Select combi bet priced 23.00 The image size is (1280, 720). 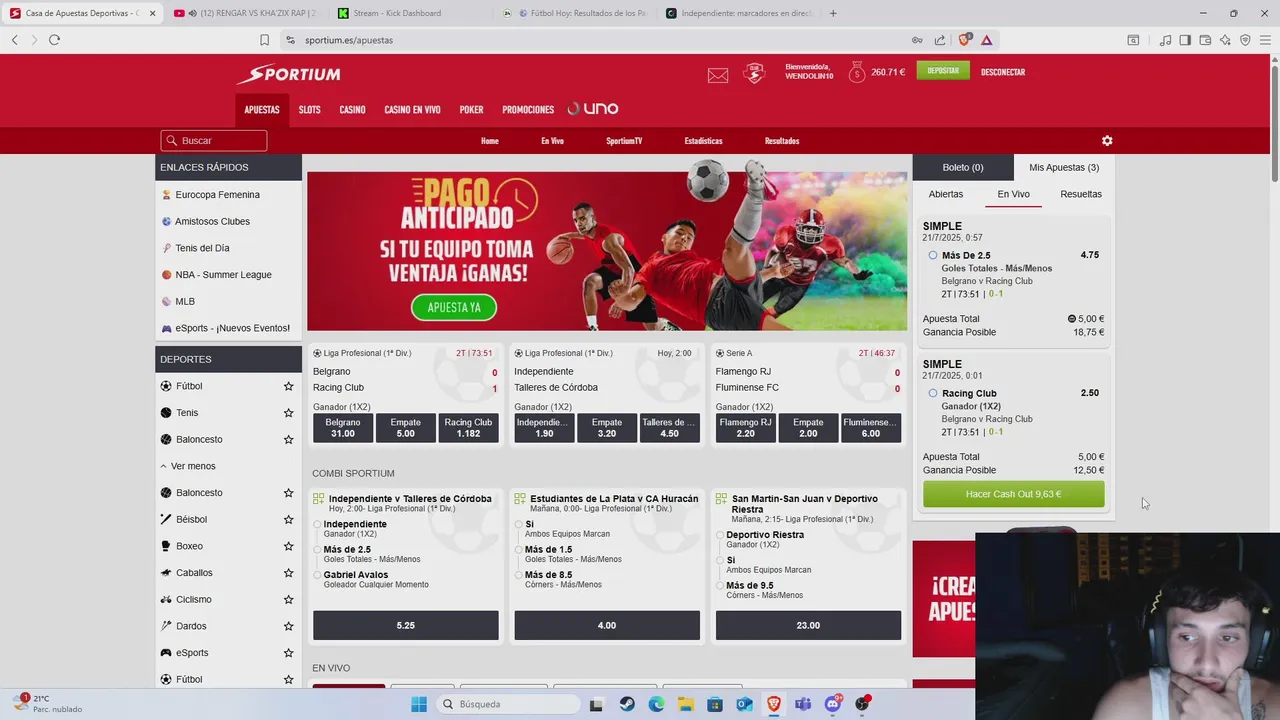(808, 625)
